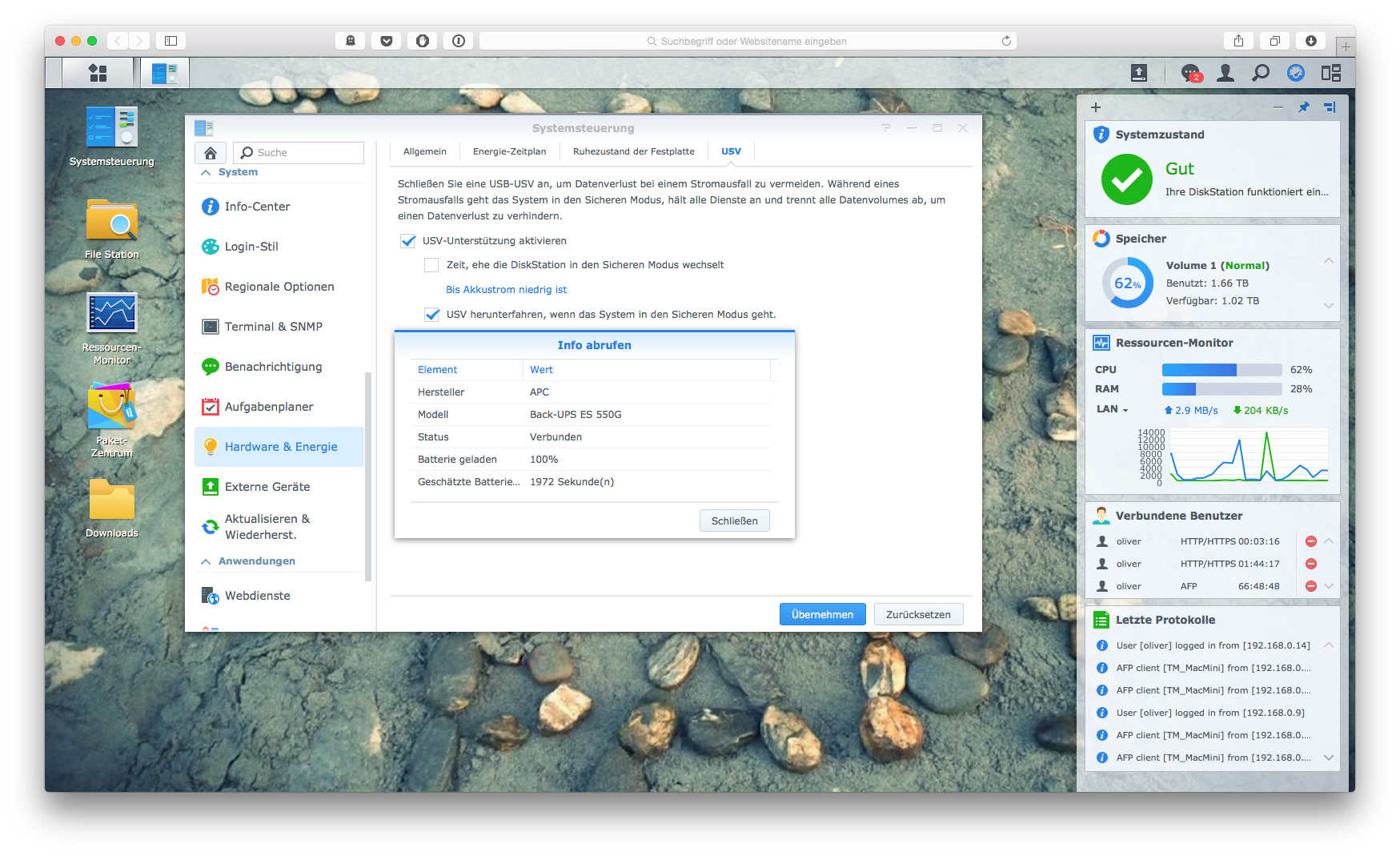Viewport: 1400px width, 856px height.
Task: Uncheck USV herunterfahren option
Action: pyautogui.click(x=432, y=315)
